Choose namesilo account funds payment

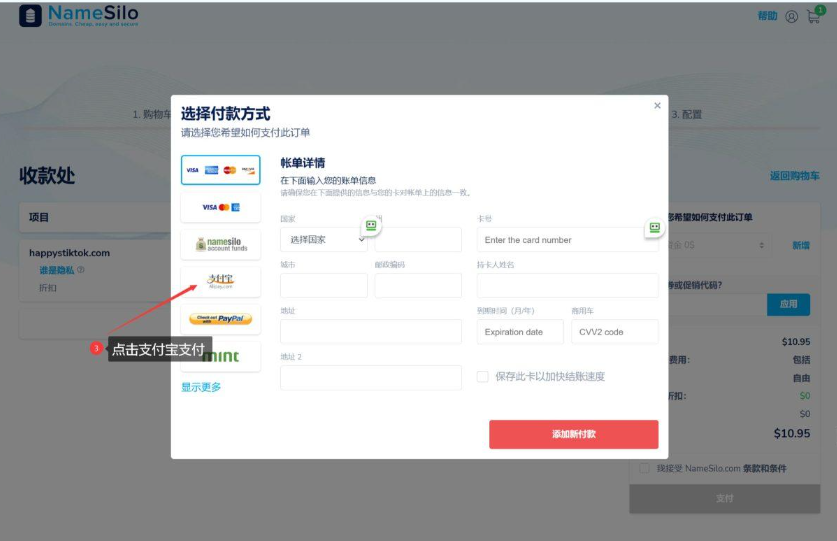pyautogui.click(x=220, y=245)
